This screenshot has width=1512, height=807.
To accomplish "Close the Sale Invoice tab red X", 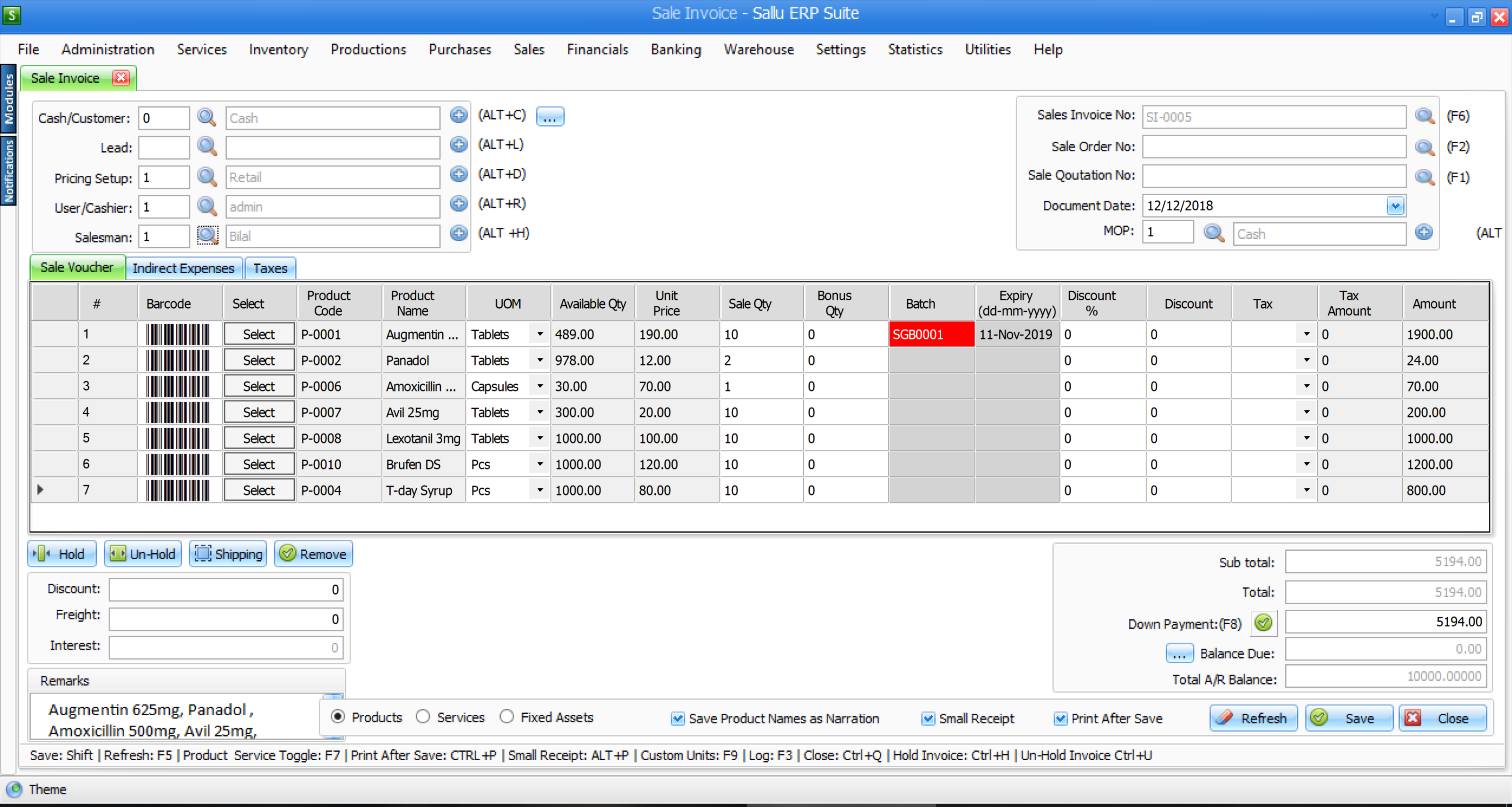I will (121, 78).
